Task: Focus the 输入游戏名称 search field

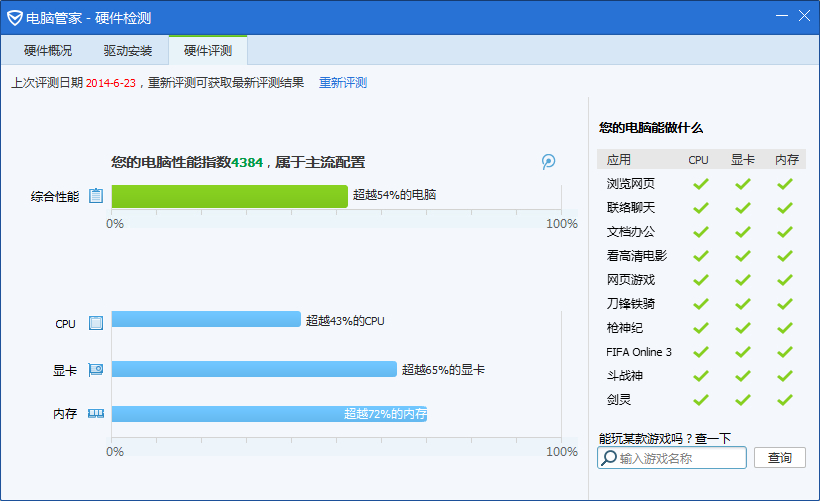Action: point(671,458)
